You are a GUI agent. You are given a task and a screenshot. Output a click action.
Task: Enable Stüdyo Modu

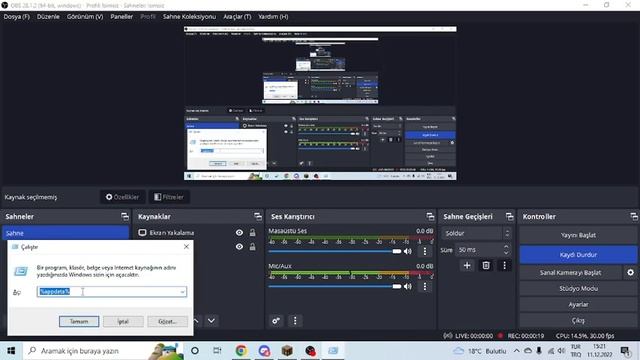(x=578, y=289)
